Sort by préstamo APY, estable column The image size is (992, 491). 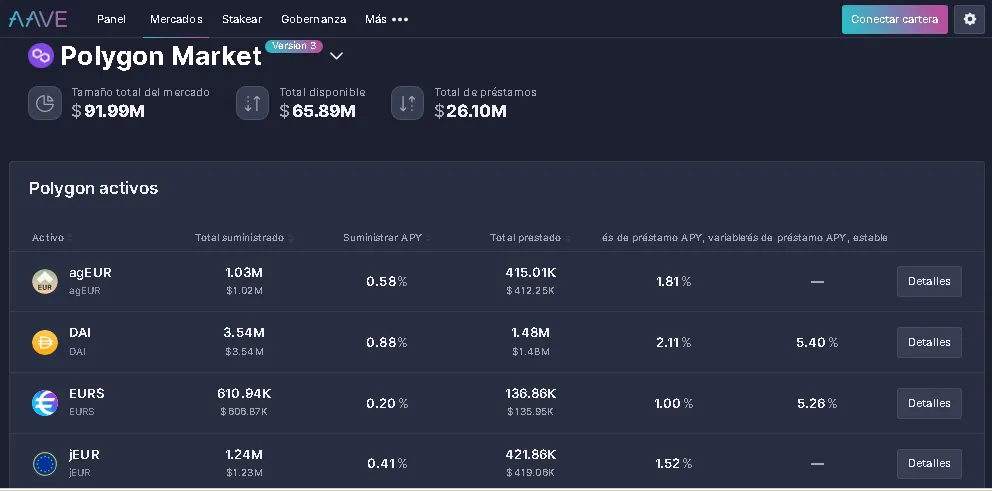pyautogui.click(x=815, y=238)
